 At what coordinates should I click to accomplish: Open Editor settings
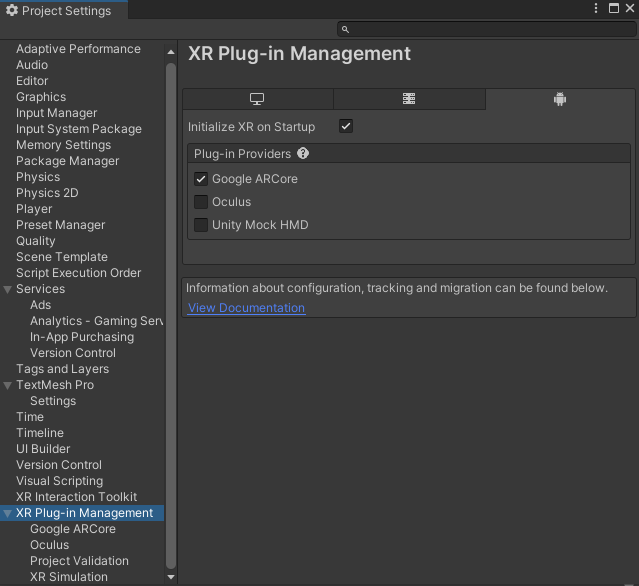[x=32, y=81]
